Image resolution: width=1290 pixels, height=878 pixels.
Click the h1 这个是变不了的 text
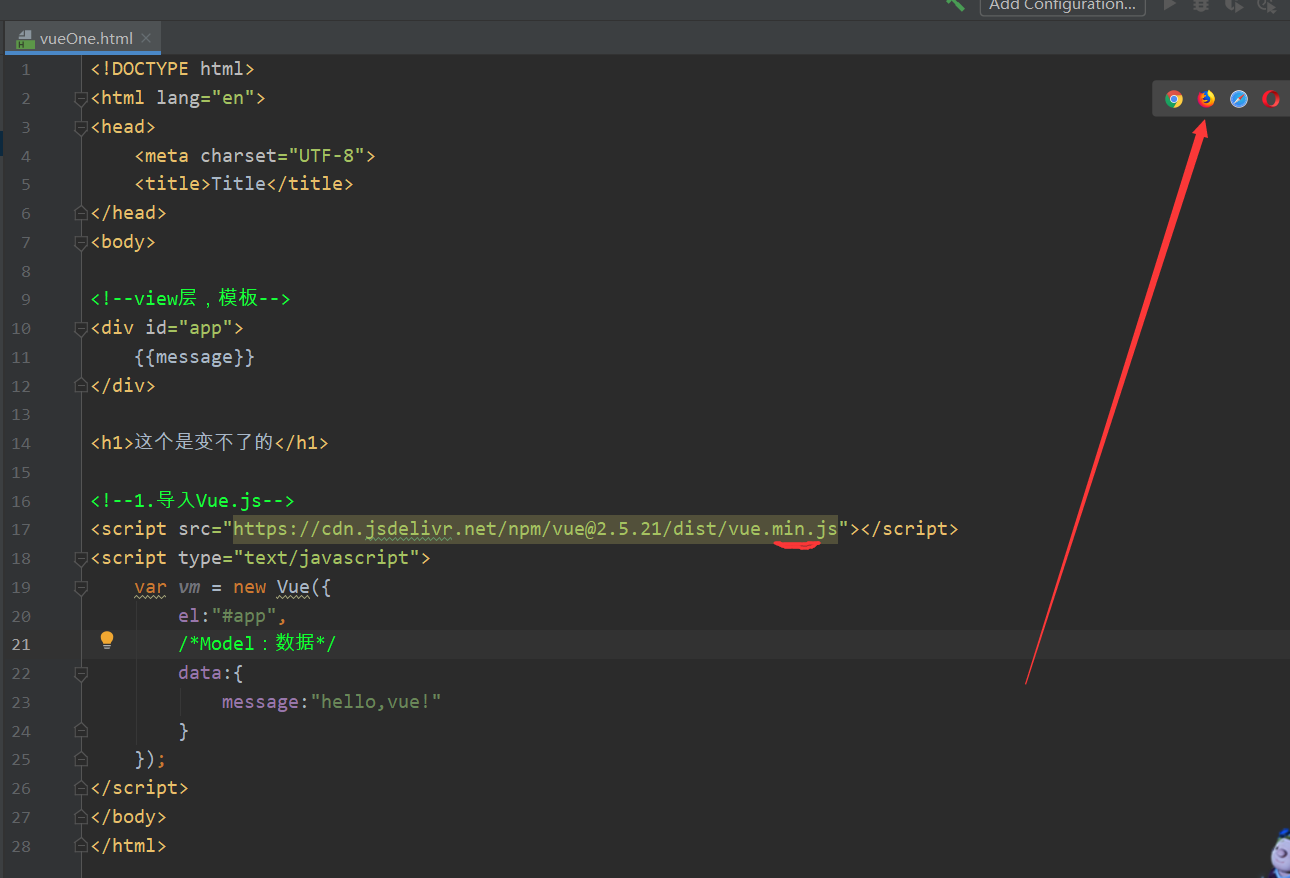coord(204,442)
